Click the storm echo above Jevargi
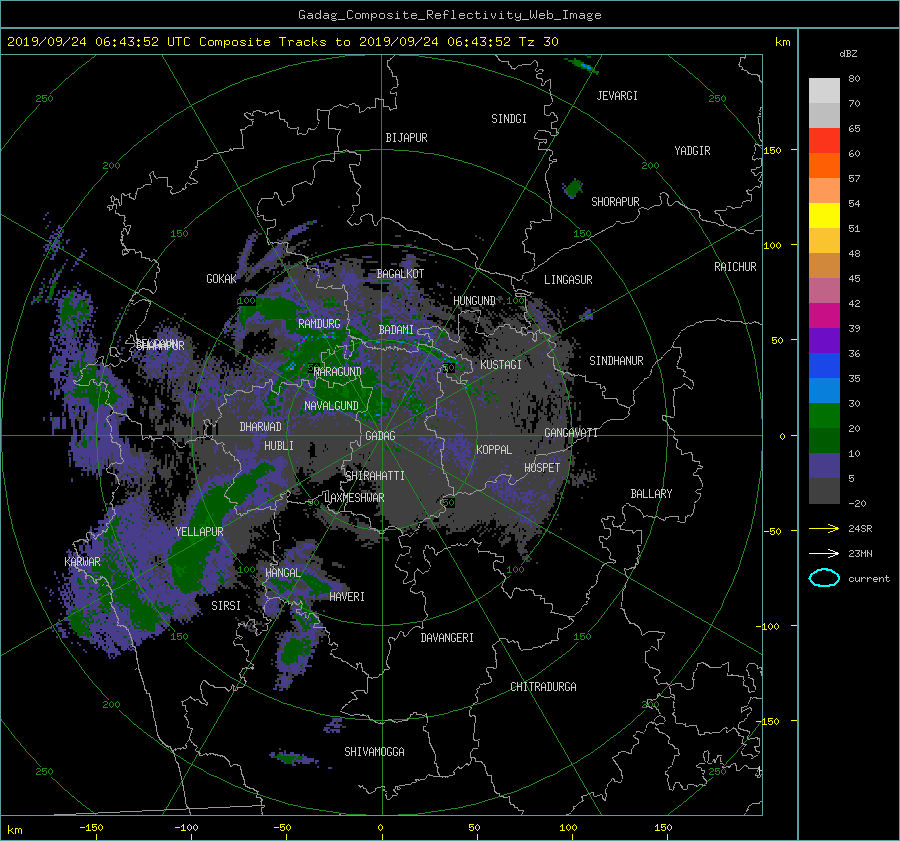Screen dimensions: 900x841 (582, 65)
